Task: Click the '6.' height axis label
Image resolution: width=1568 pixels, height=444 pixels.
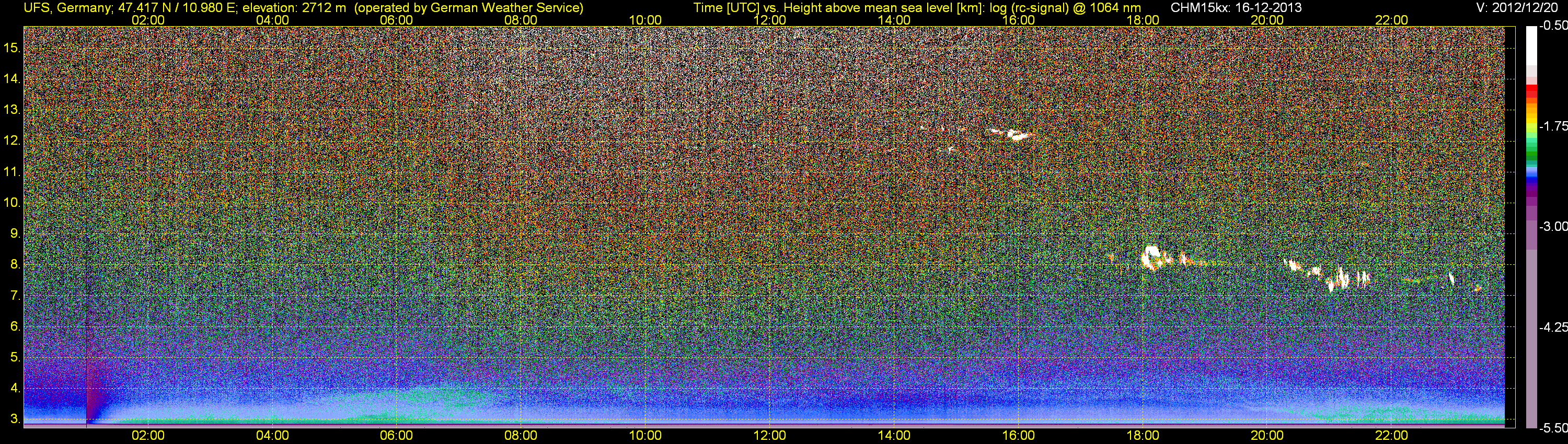Action: (x=15, y=326)
